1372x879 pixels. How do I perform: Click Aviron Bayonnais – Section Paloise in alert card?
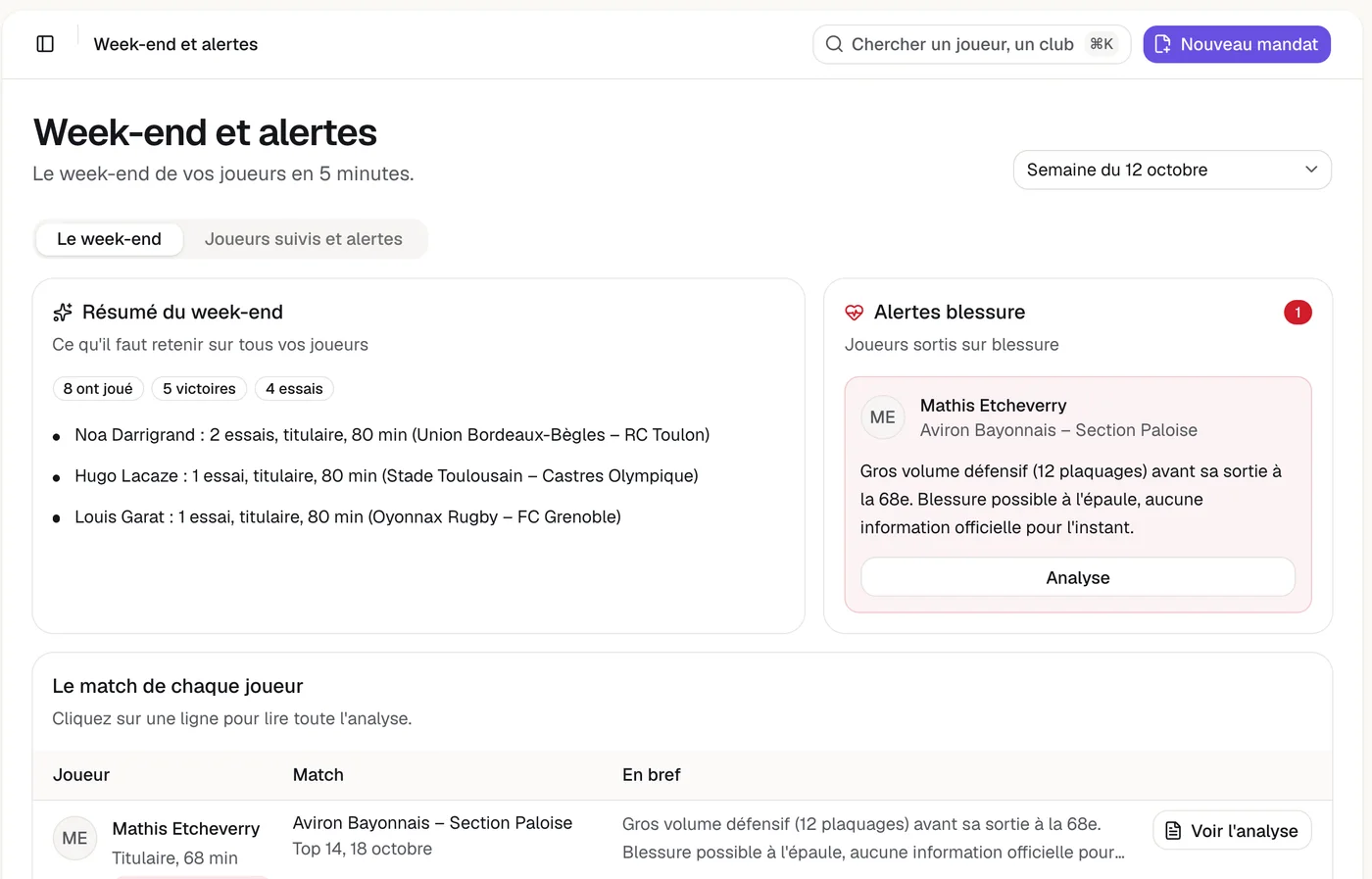[x=1058, y=430]
